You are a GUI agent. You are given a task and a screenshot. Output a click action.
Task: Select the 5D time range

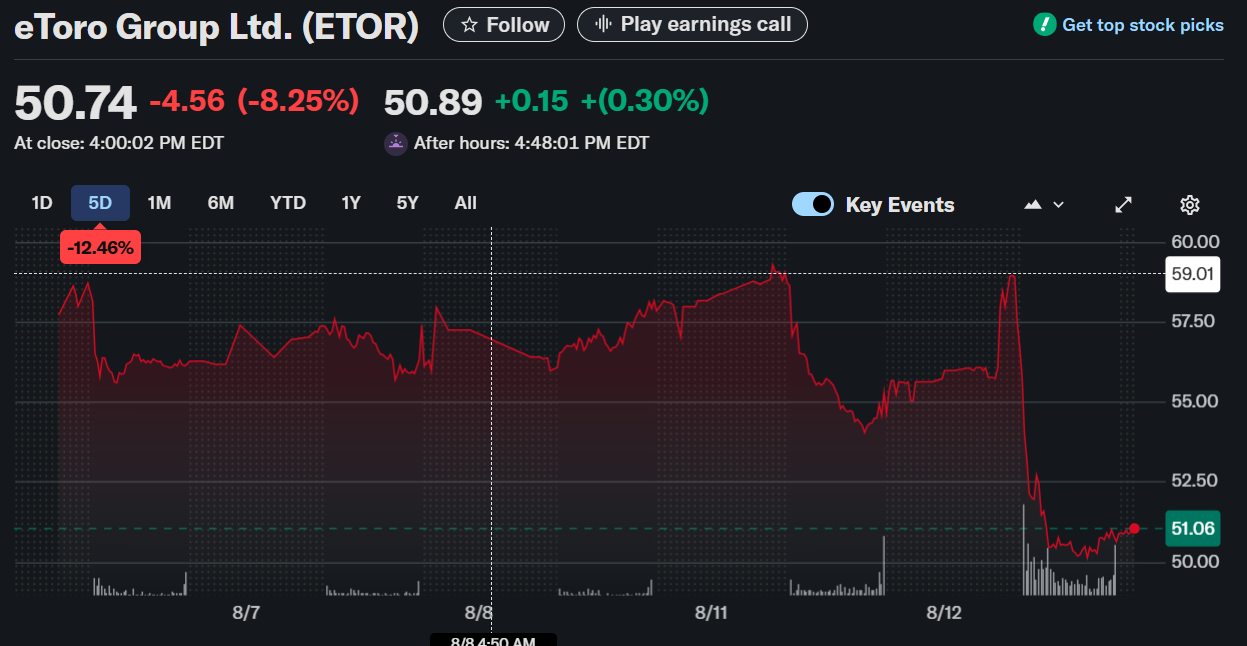pyautogui.click(x=100, y=203)
